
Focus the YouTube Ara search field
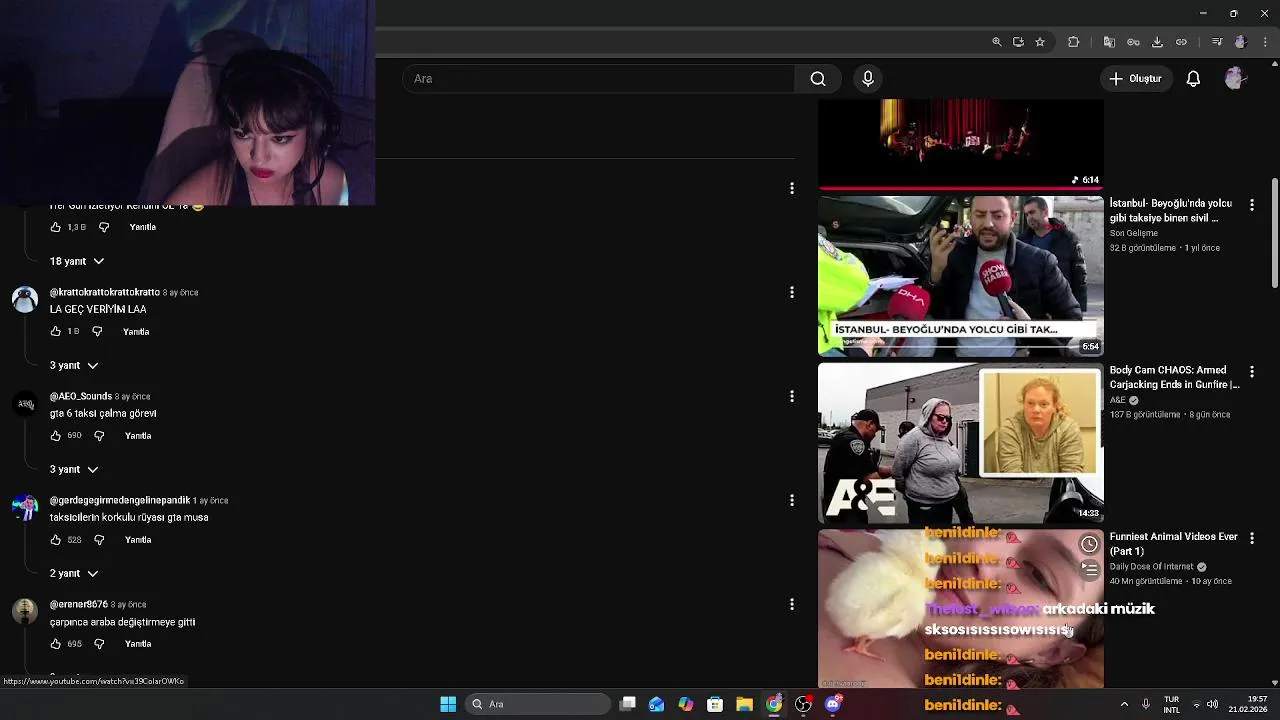coord(600,79)
